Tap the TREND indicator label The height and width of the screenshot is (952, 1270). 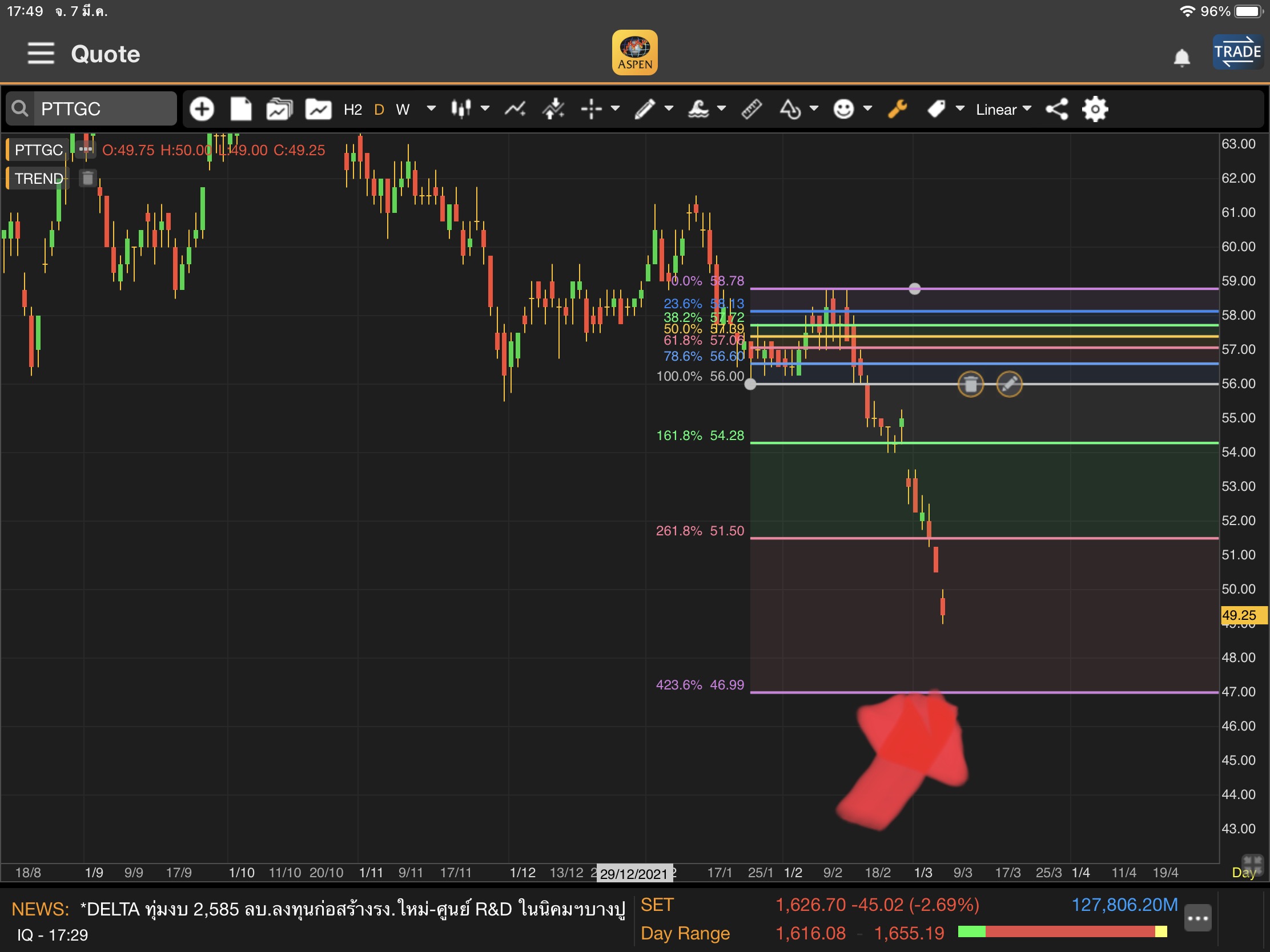(38, 179)
